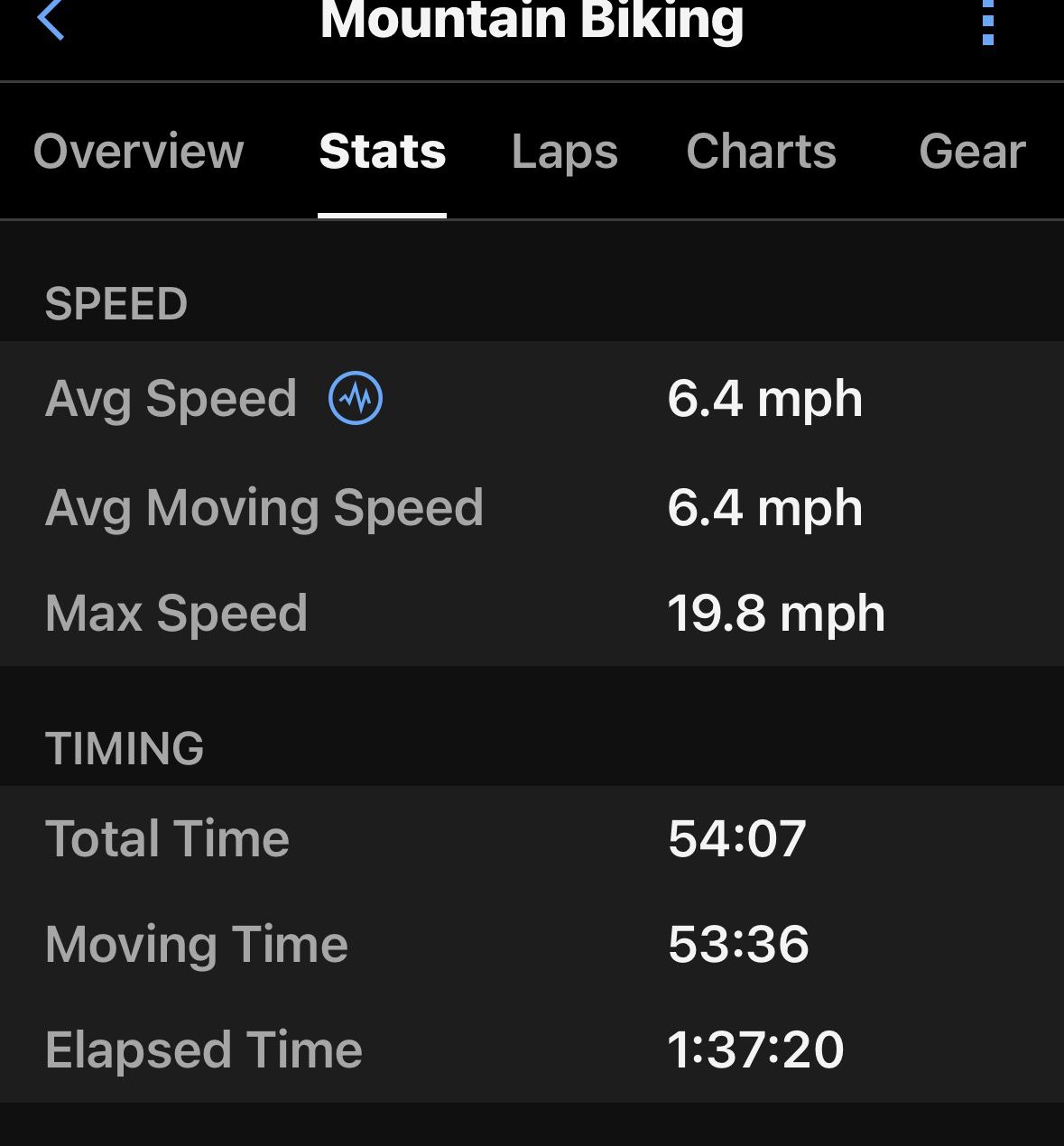
Task: Select the Max Speed row
Action: coord(532,614)
